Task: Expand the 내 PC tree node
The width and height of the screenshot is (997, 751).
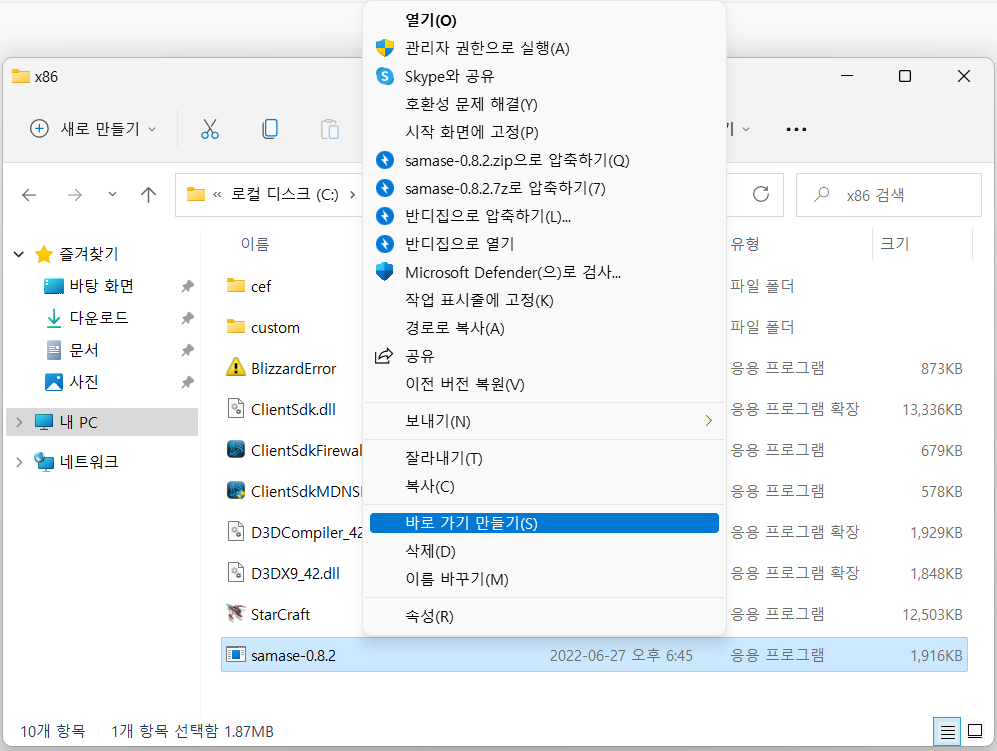Action: click(19, 422)
